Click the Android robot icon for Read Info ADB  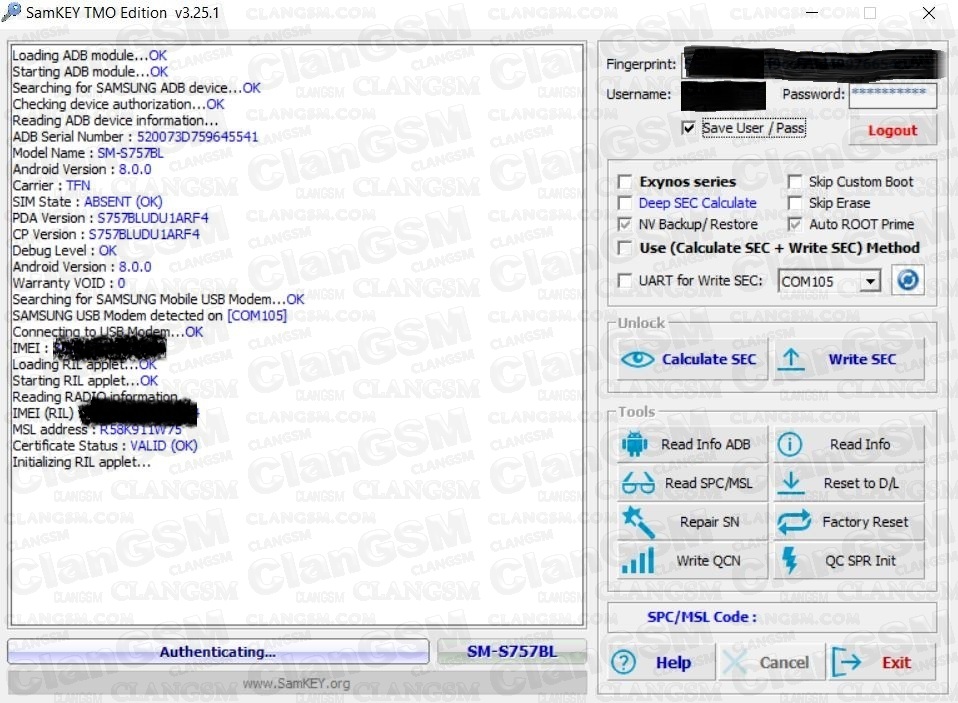tap(635, 444)
